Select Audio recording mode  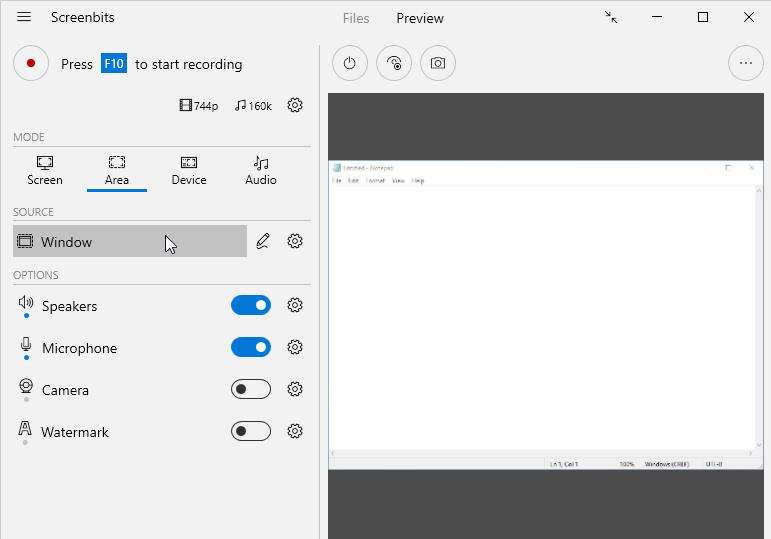tap(261, 171)
